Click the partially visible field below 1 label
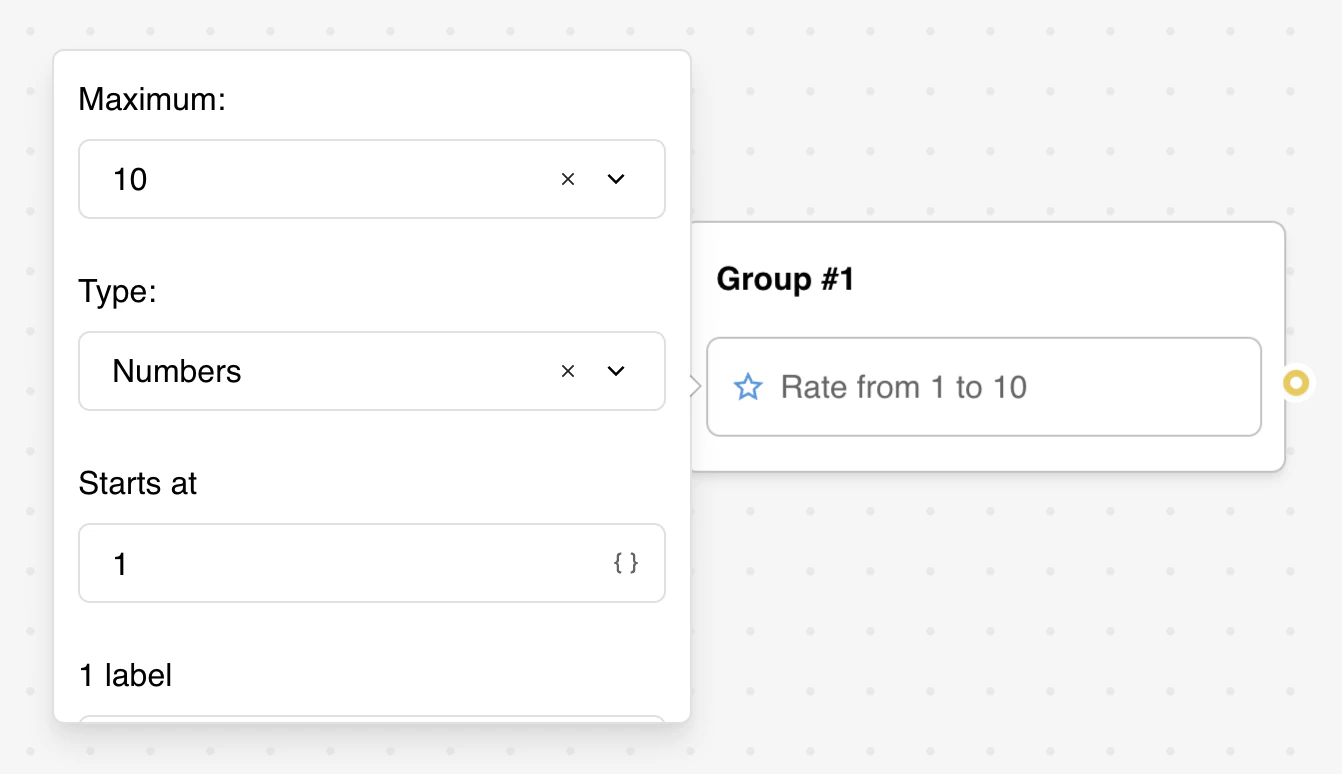Screen dimensions: 1342x774 (x=372, y=718)
